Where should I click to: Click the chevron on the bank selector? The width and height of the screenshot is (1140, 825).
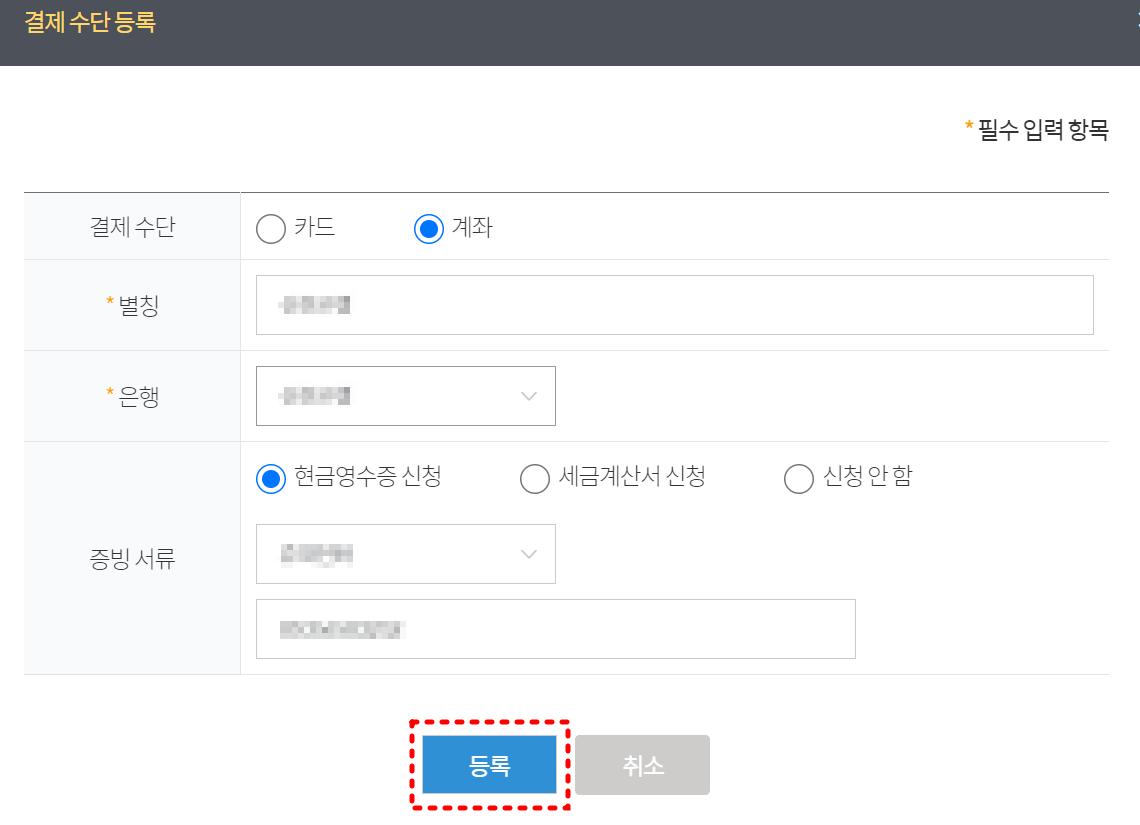tap(529, 396)
